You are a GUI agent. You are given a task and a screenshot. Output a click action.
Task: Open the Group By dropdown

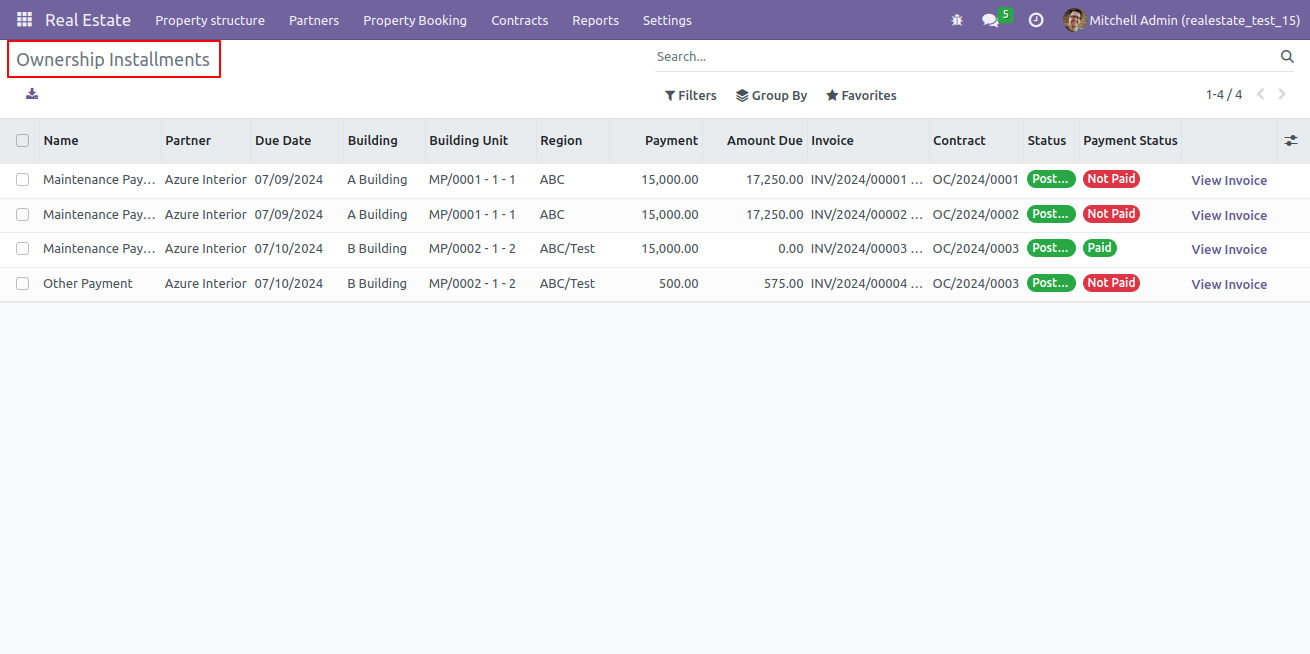pos(772,96)
